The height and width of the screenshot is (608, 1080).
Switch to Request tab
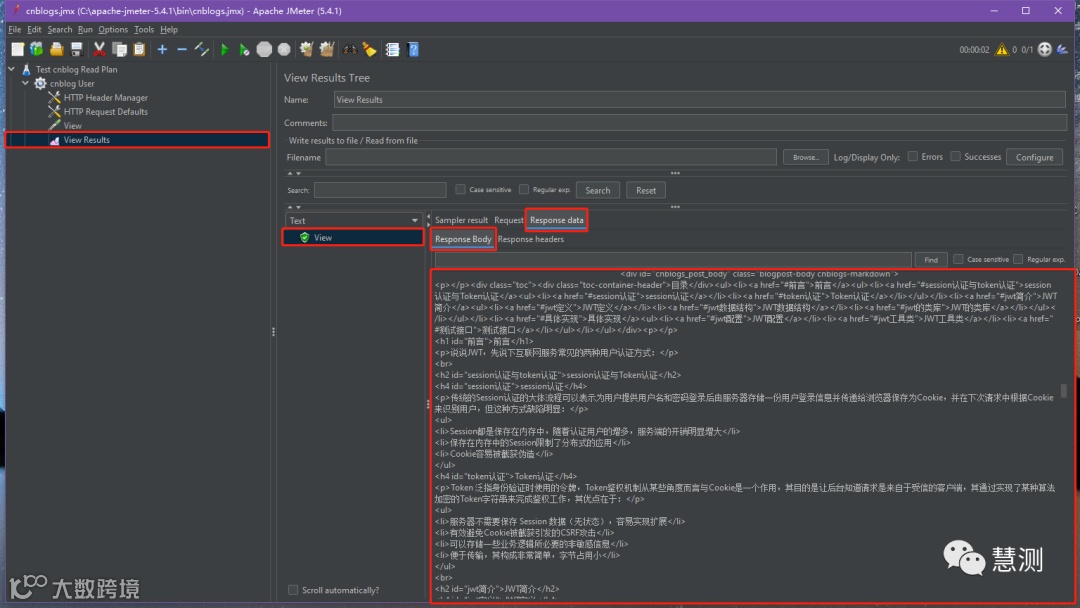tap(508, 220)
